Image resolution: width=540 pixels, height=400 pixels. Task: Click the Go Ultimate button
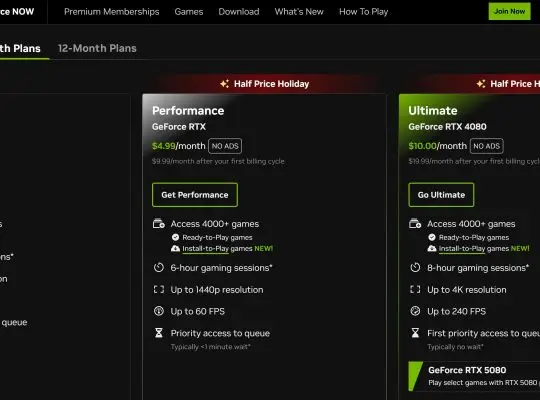pos(441,195)
